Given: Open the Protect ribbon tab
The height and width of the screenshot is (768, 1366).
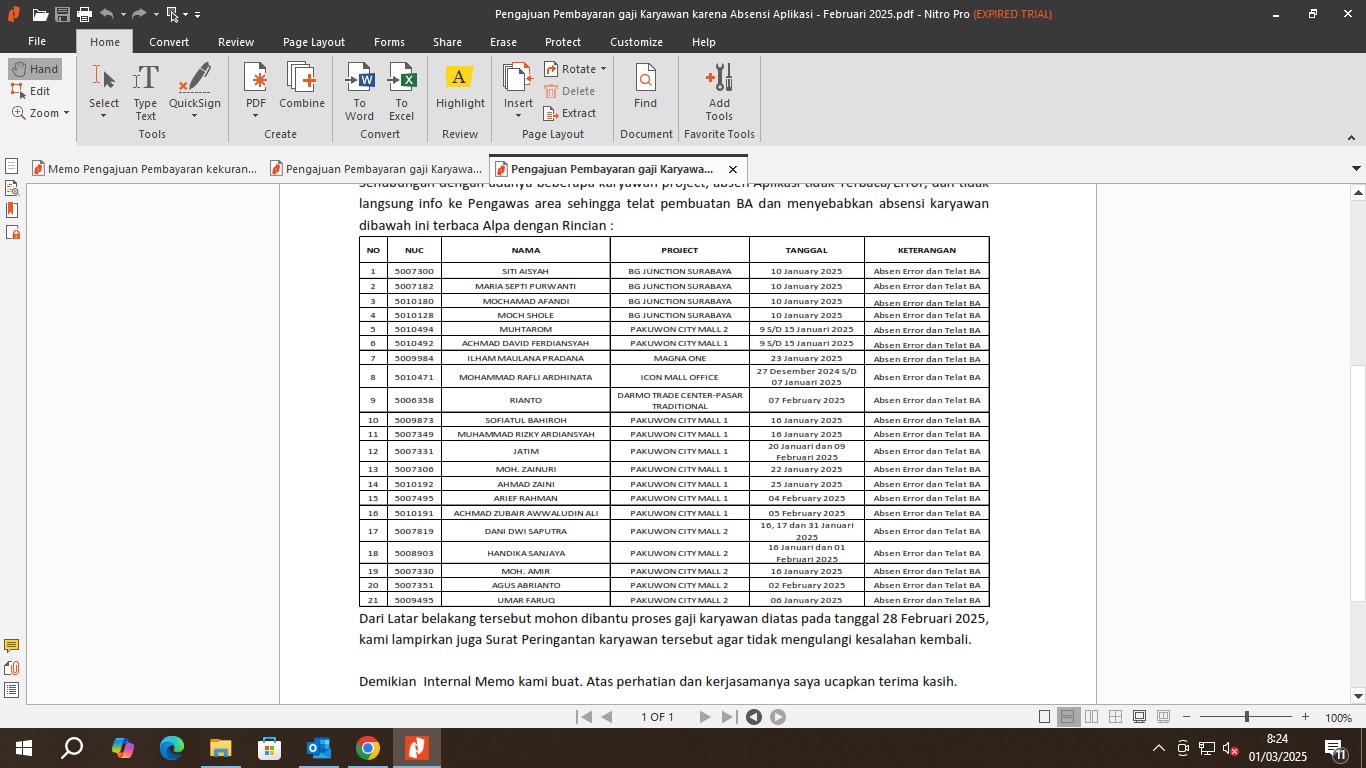Looking at the screenshot, I should tap(563, 42).
